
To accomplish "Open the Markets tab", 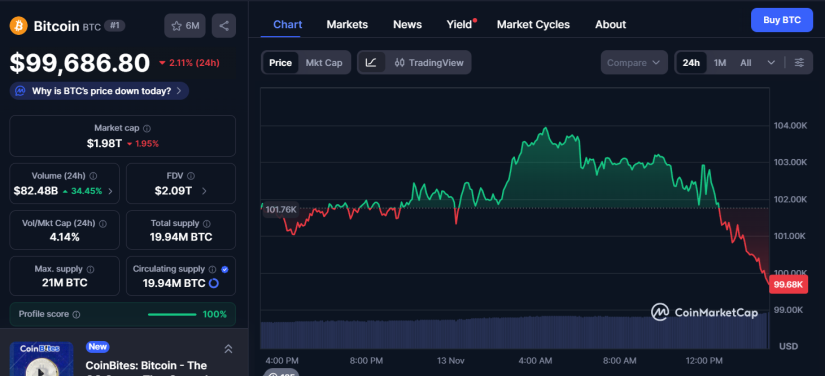I will click(347, 25).
